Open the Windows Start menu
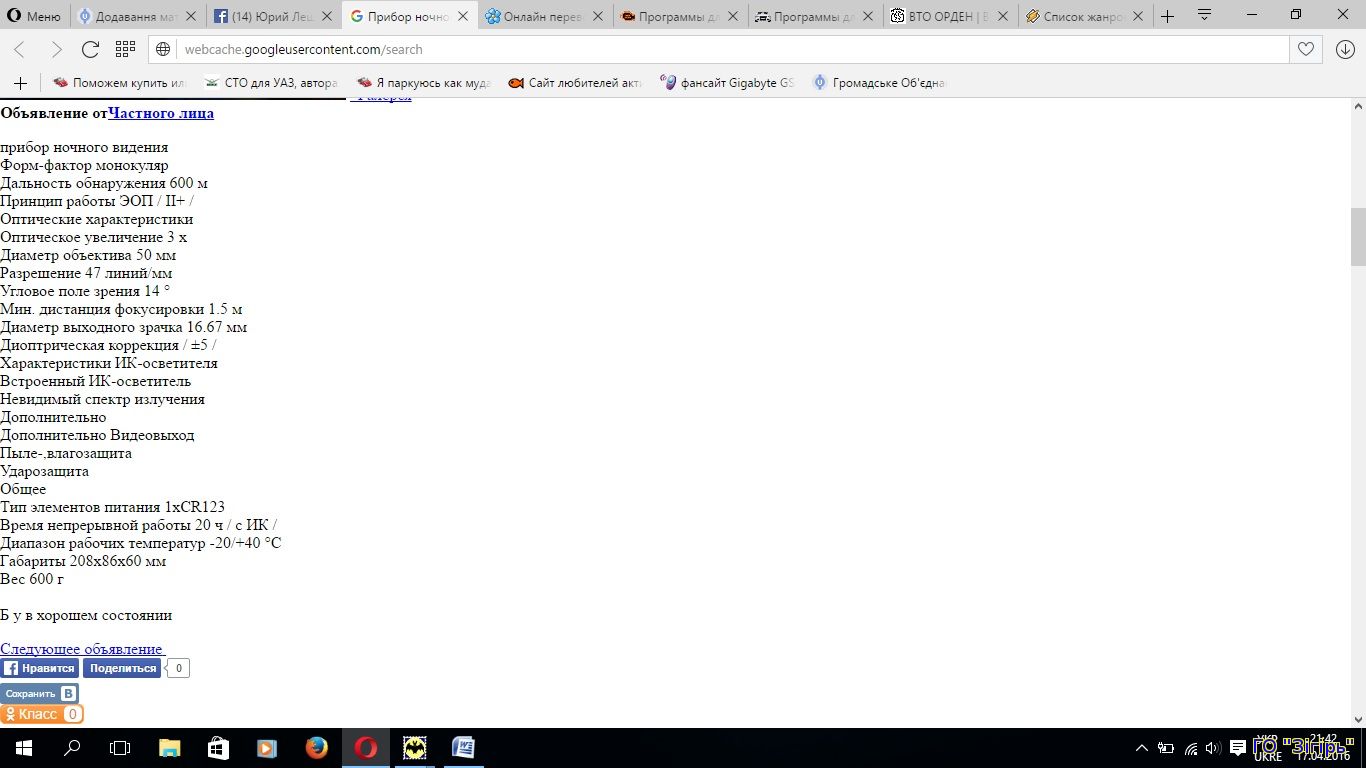The height and width of the screenshot is (768, 1366). (x=24, y=748)
